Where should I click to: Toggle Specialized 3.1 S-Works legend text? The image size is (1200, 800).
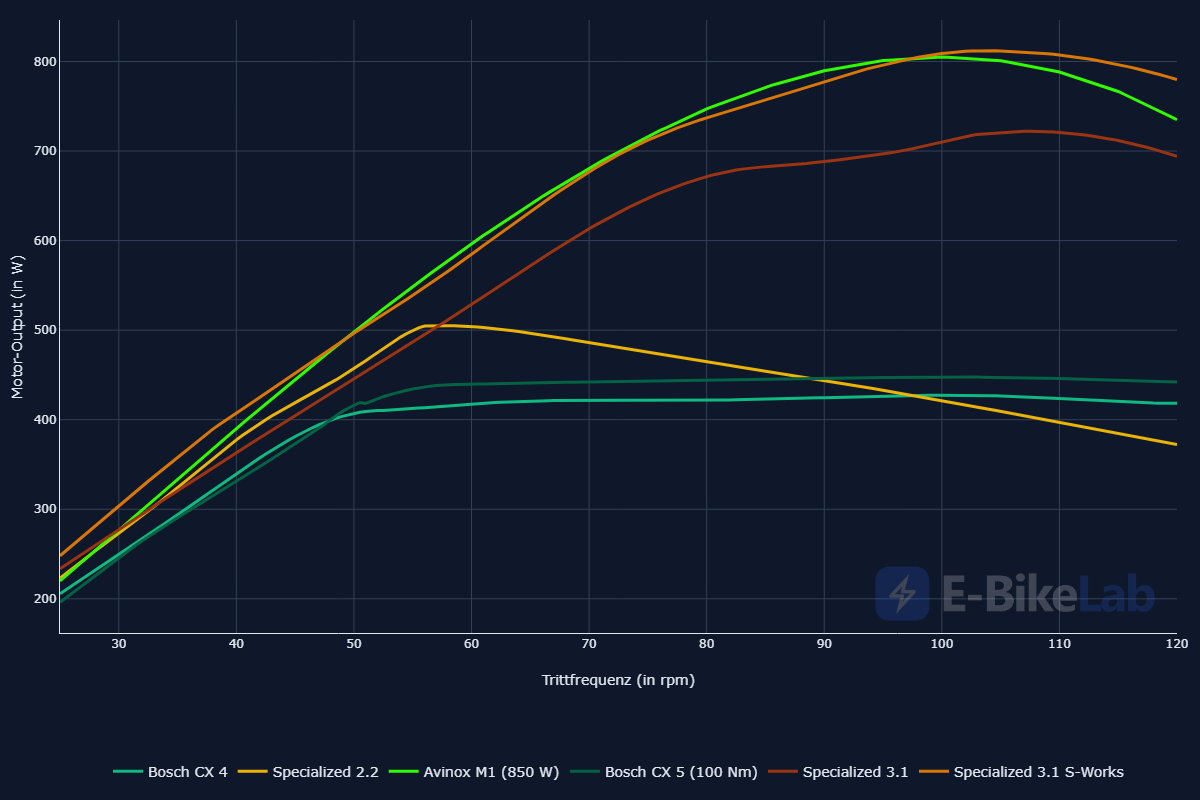[1038, 772]
